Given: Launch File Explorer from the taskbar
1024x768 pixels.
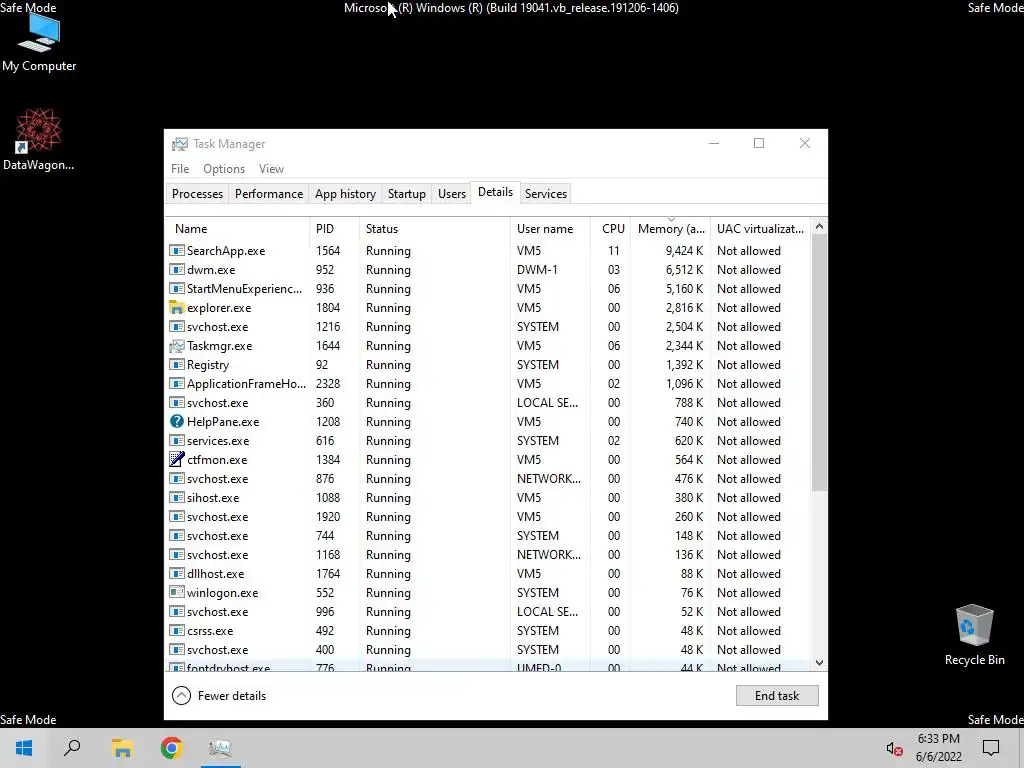Looking at the screenshot, I should click(122, 748).
